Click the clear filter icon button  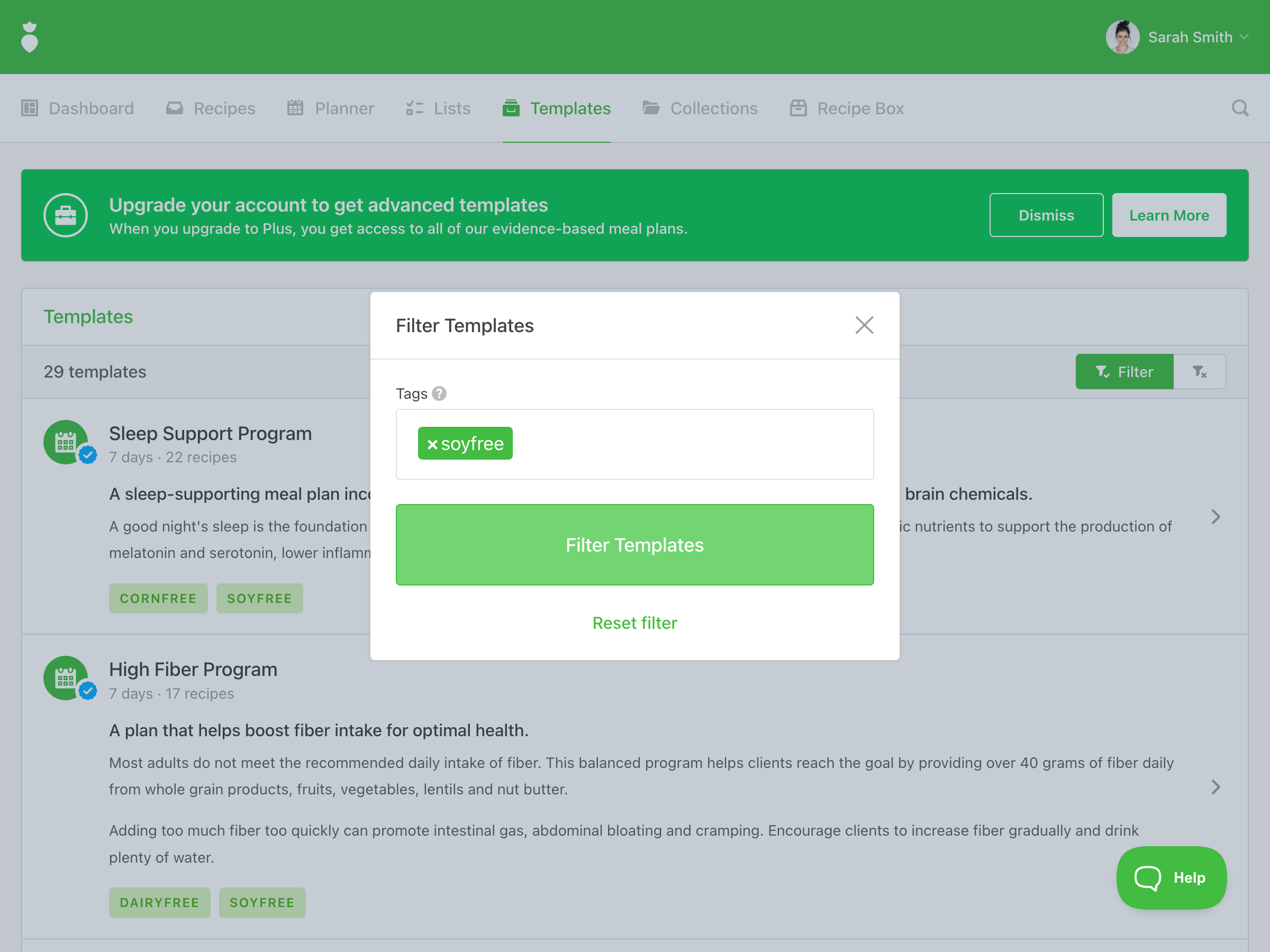pyautogui.click(x=1200, y=372)
